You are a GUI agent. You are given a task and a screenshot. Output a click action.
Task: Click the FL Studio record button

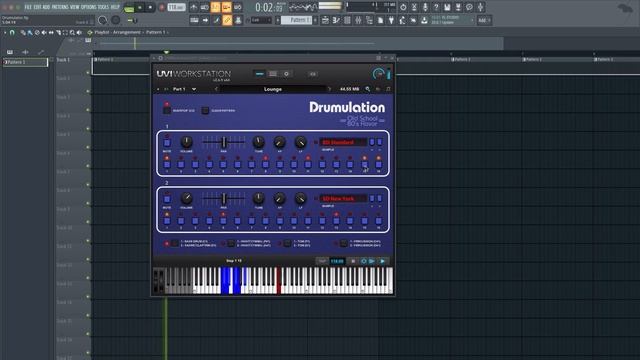click(162, 8)
